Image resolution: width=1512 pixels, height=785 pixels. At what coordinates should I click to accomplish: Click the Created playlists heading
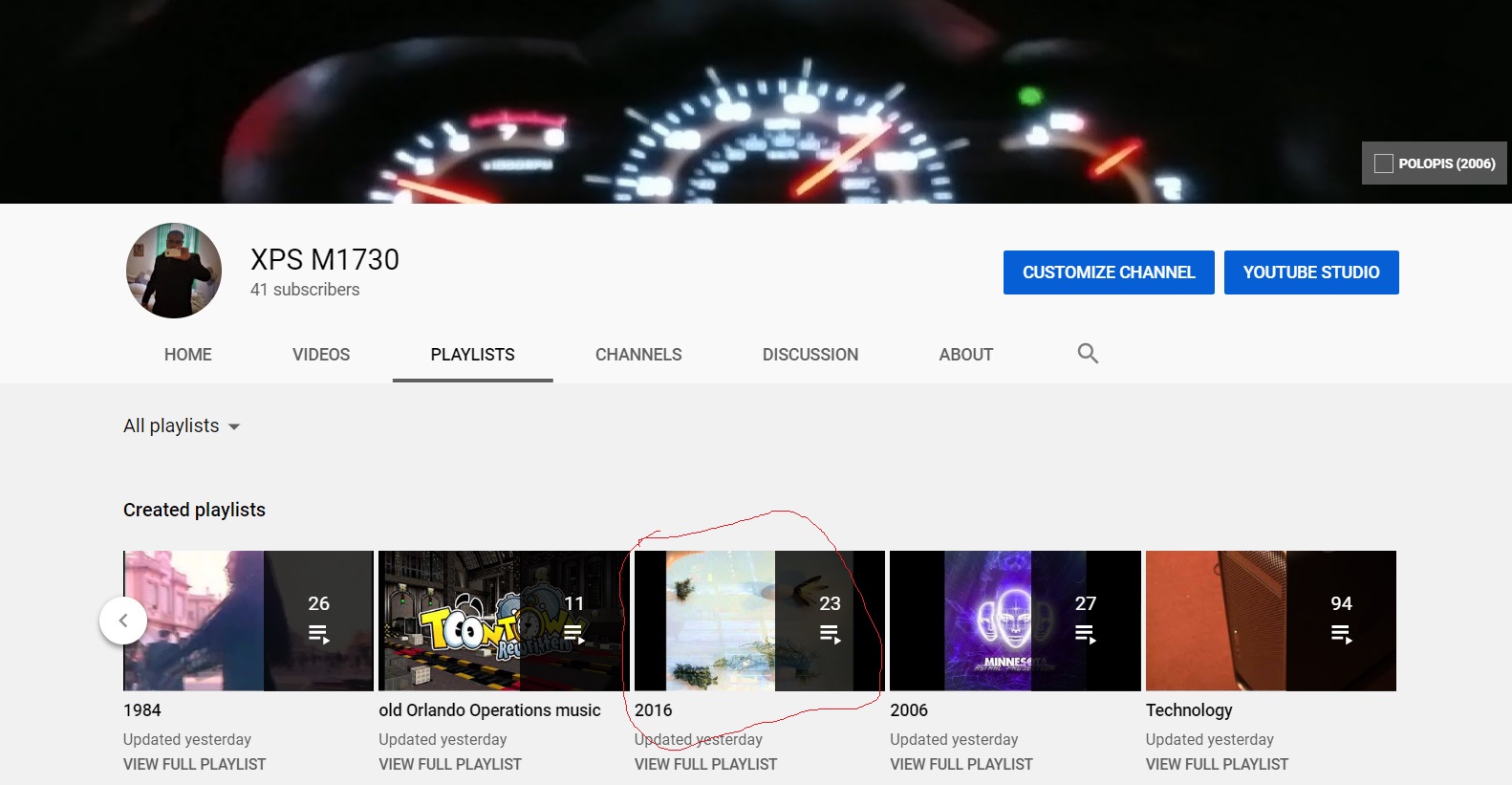tap(194, 511)
